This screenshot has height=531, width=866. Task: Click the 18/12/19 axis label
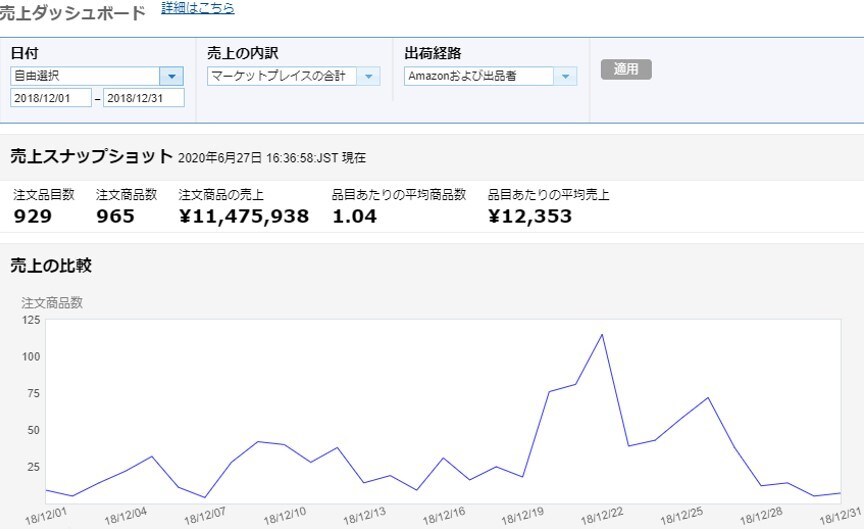point(522,516)
